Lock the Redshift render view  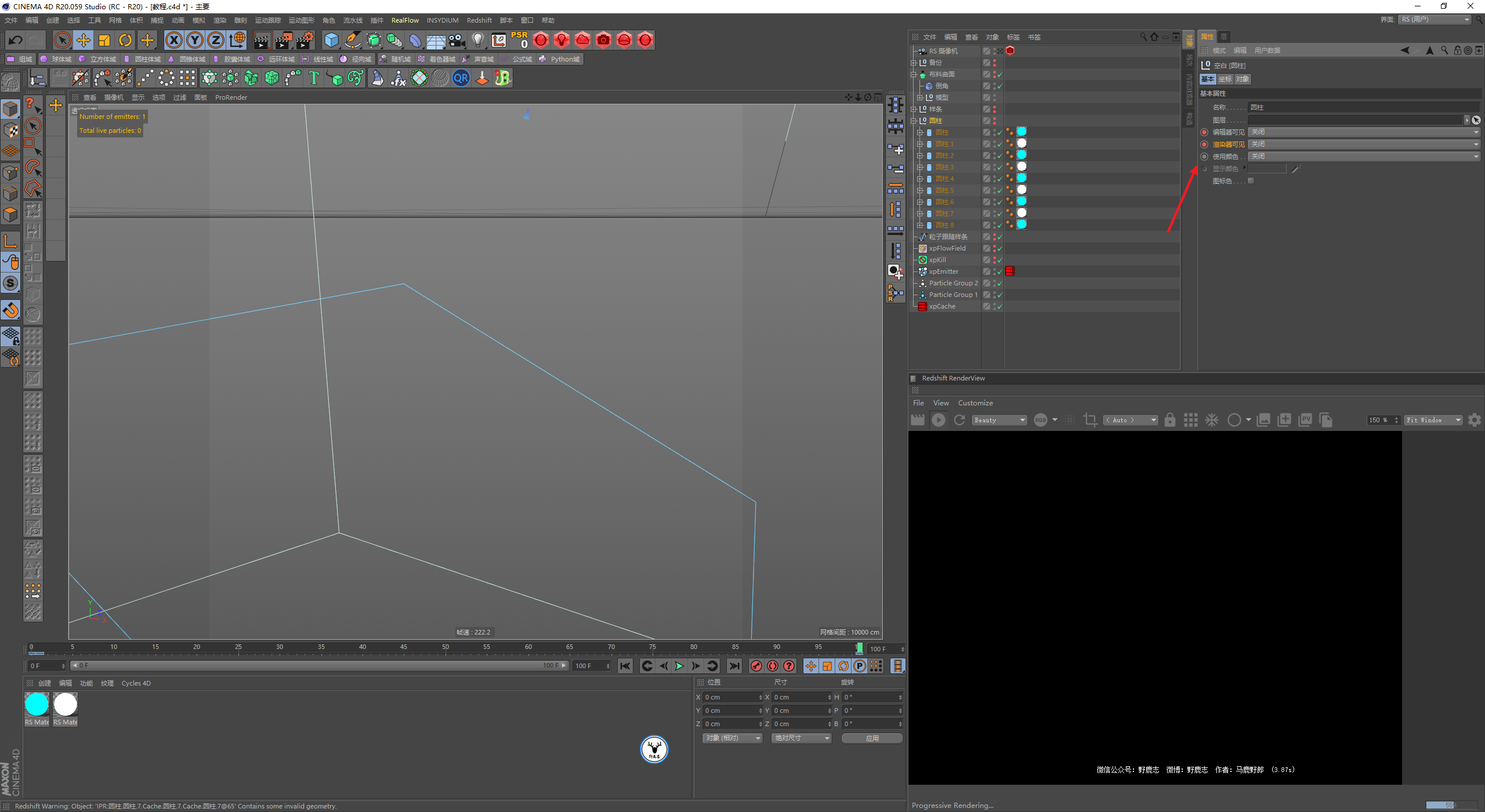pyautogui.click(x=1170, y=420)
